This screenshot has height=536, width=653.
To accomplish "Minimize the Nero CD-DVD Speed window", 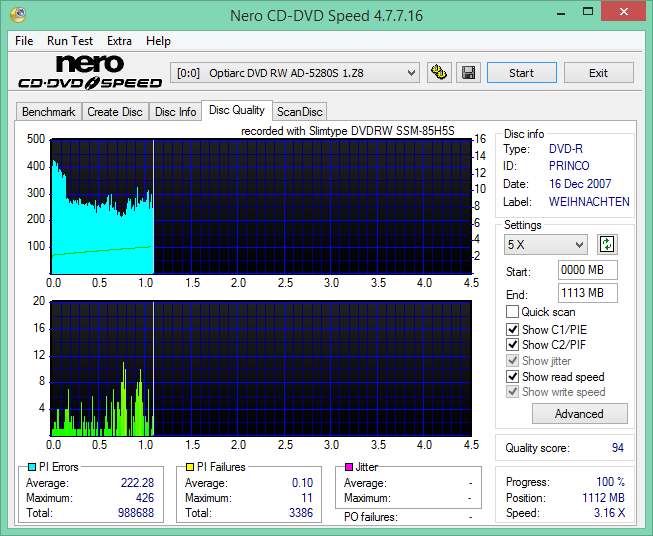I will coord(561,12).
